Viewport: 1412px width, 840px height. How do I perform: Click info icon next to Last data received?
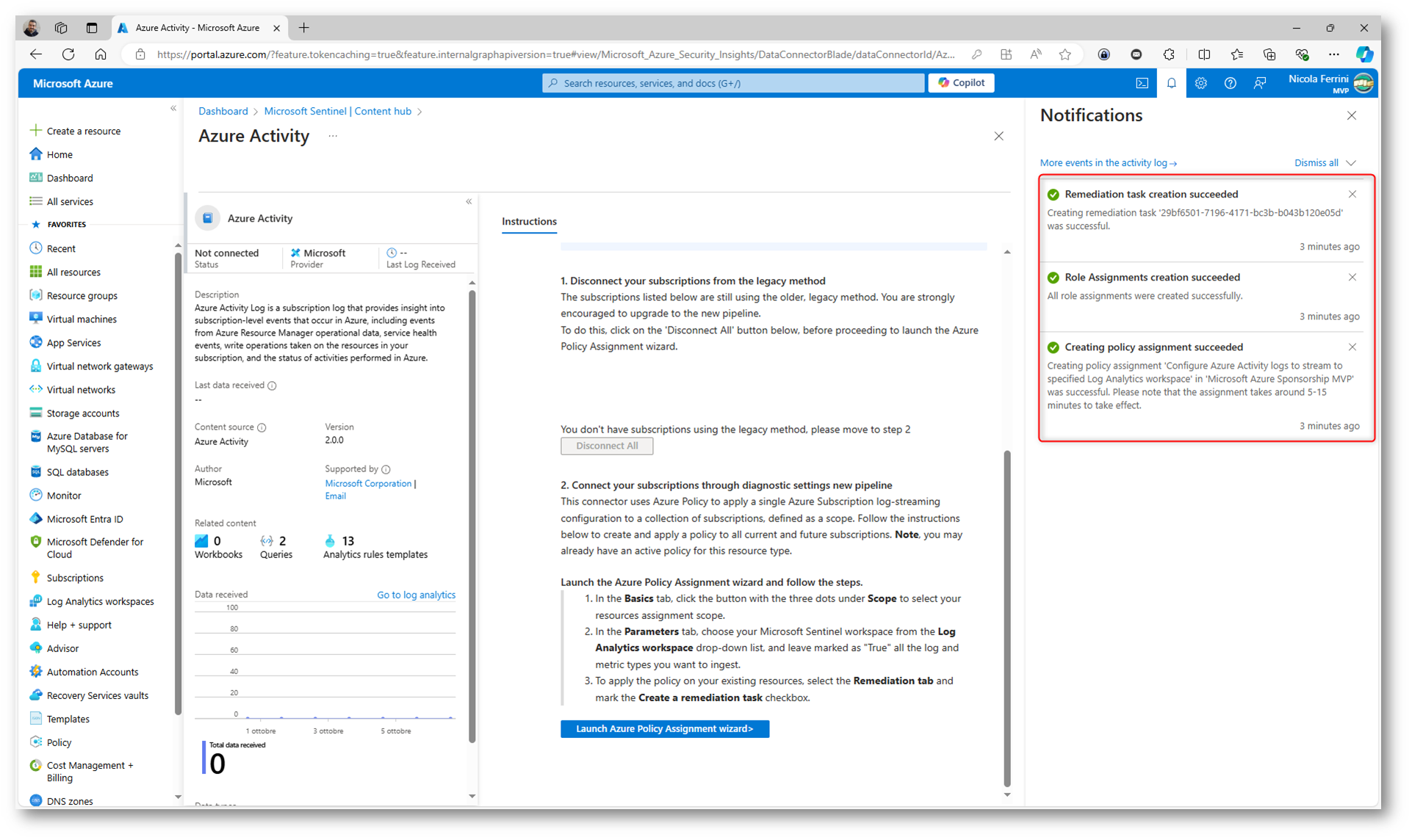(272, 386)
